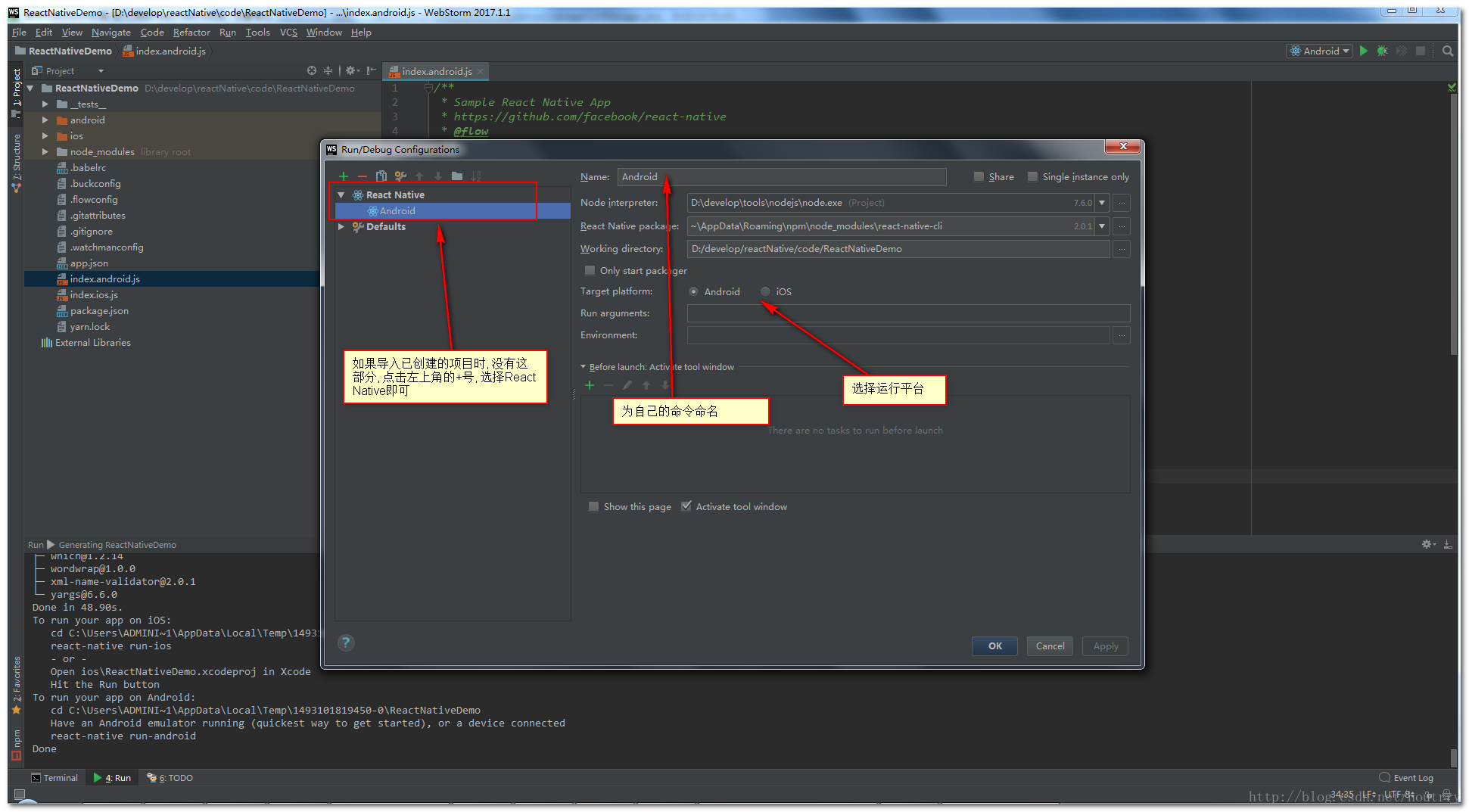Image resolution: width=1469 pixels, height=812 pixels.
Task: Add a before-launch task with green plus
Action: pos(590,385)
